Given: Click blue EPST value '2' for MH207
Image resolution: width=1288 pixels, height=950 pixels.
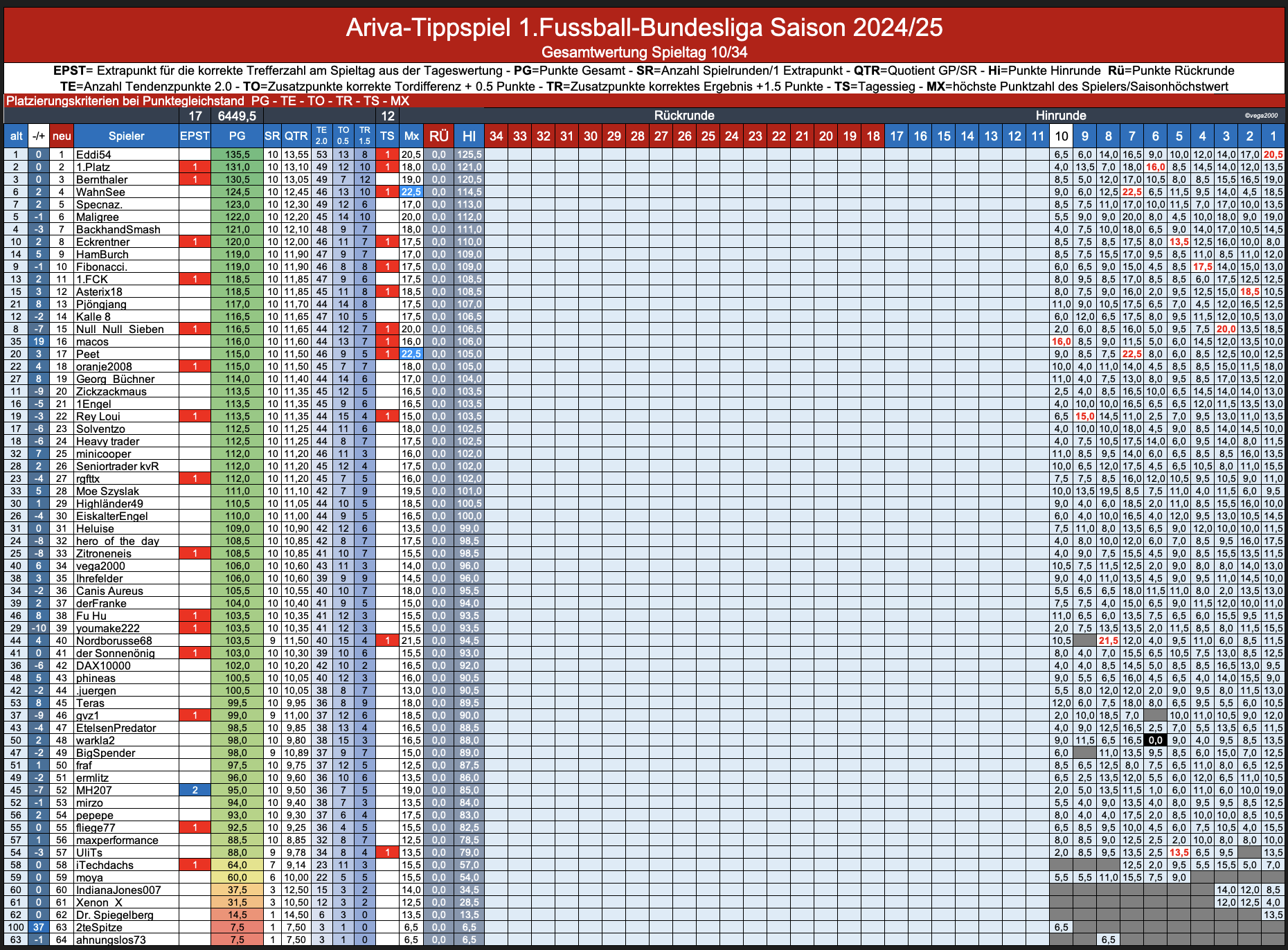Looking at the screenshot, I should point(195,790).
